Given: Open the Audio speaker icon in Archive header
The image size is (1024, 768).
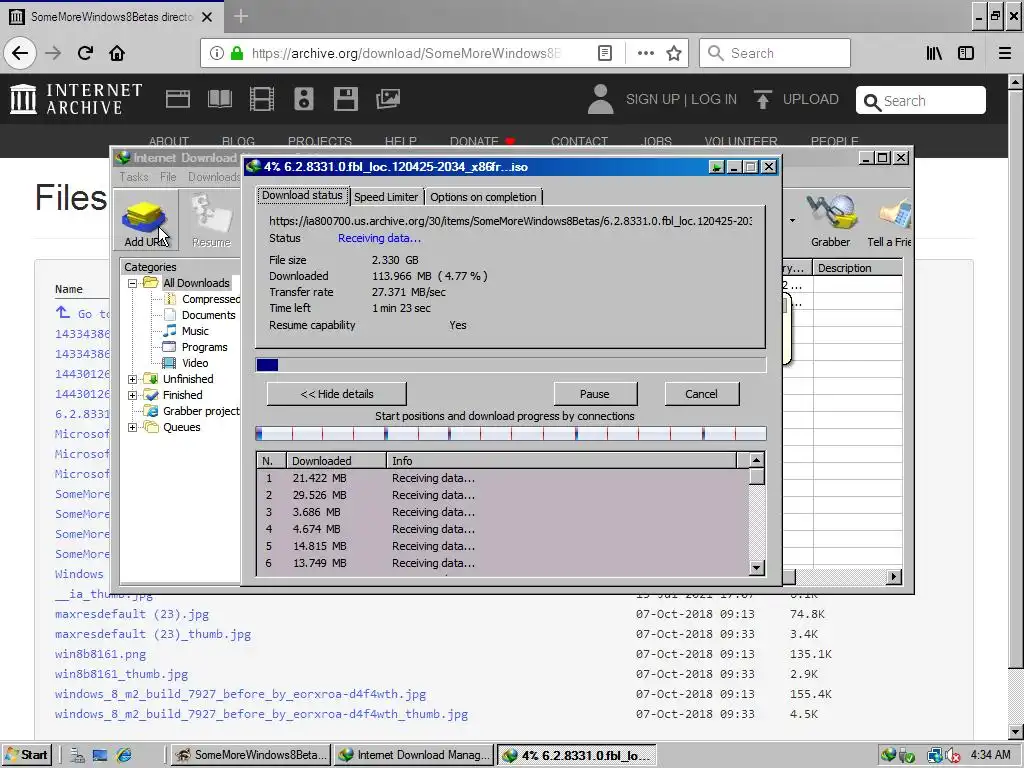Looking at the screenshot, I should click(304, 99).
